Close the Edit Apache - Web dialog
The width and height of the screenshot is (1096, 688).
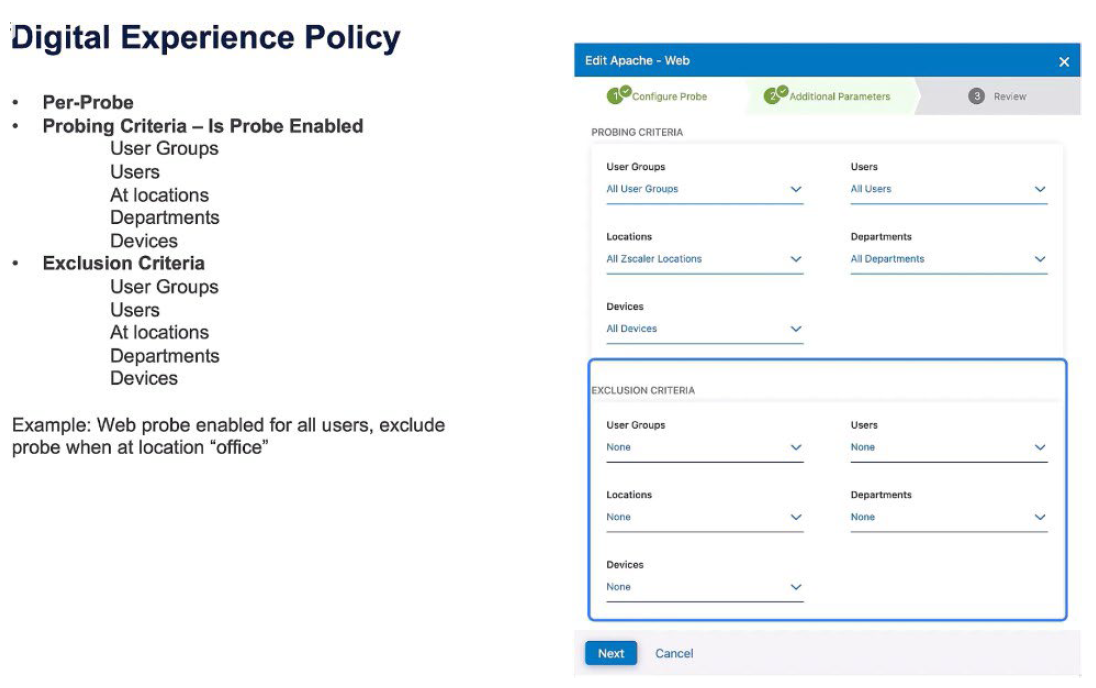pos(1063,62)
